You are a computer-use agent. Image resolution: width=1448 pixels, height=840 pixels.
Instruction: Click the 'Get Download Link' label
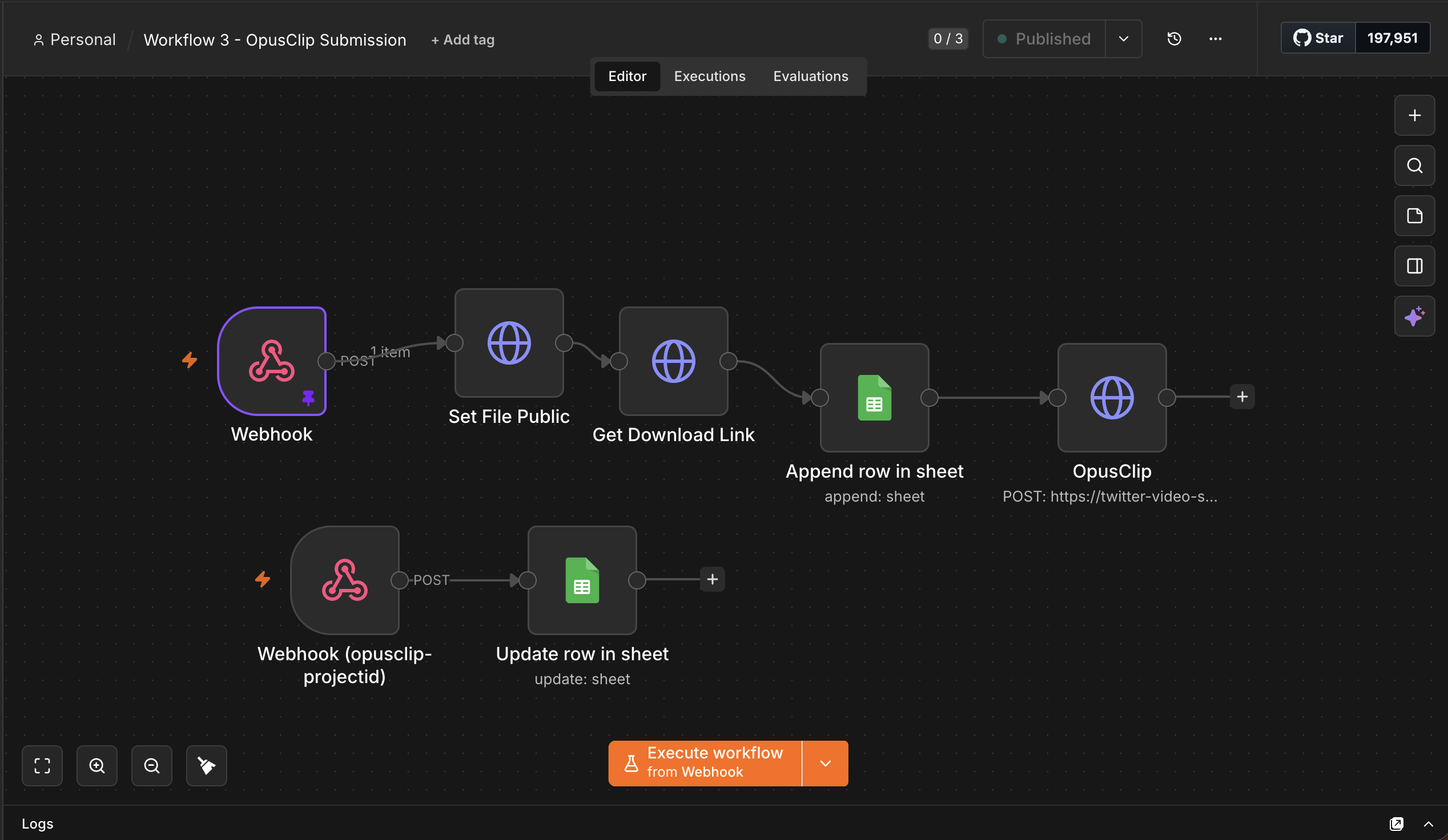[673, 435]
